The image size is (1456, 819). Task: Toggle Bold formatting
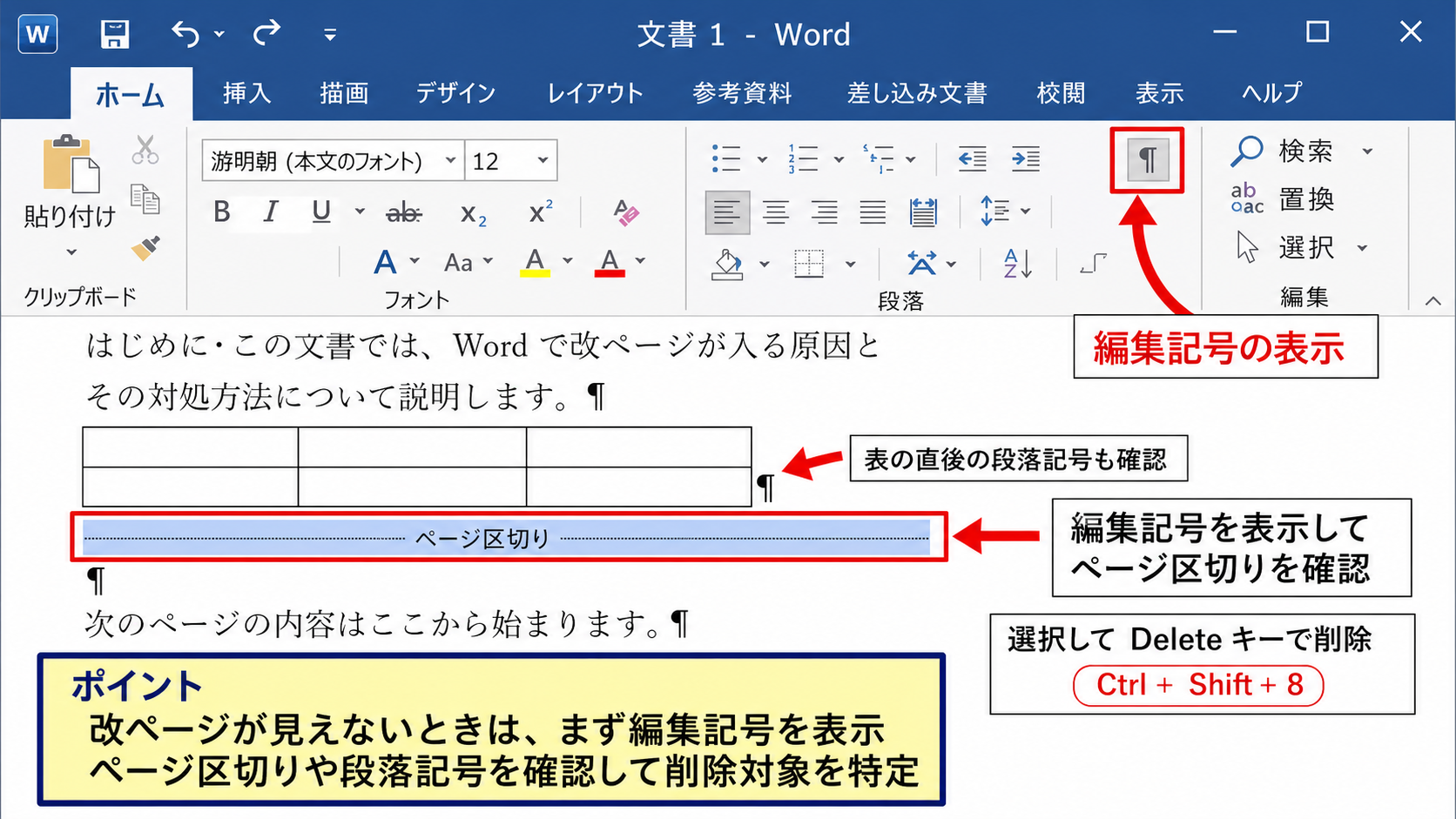point(222,211)
